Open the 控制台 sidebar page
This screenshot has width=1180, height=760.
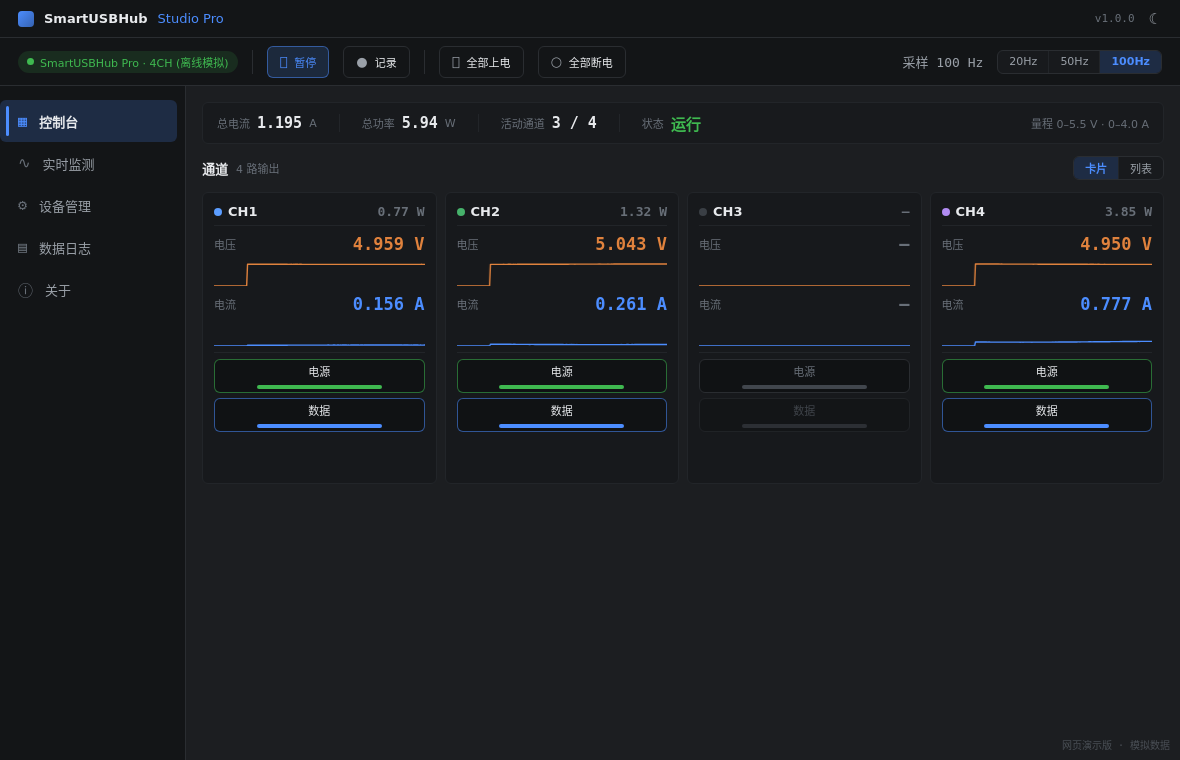point(89,121)
